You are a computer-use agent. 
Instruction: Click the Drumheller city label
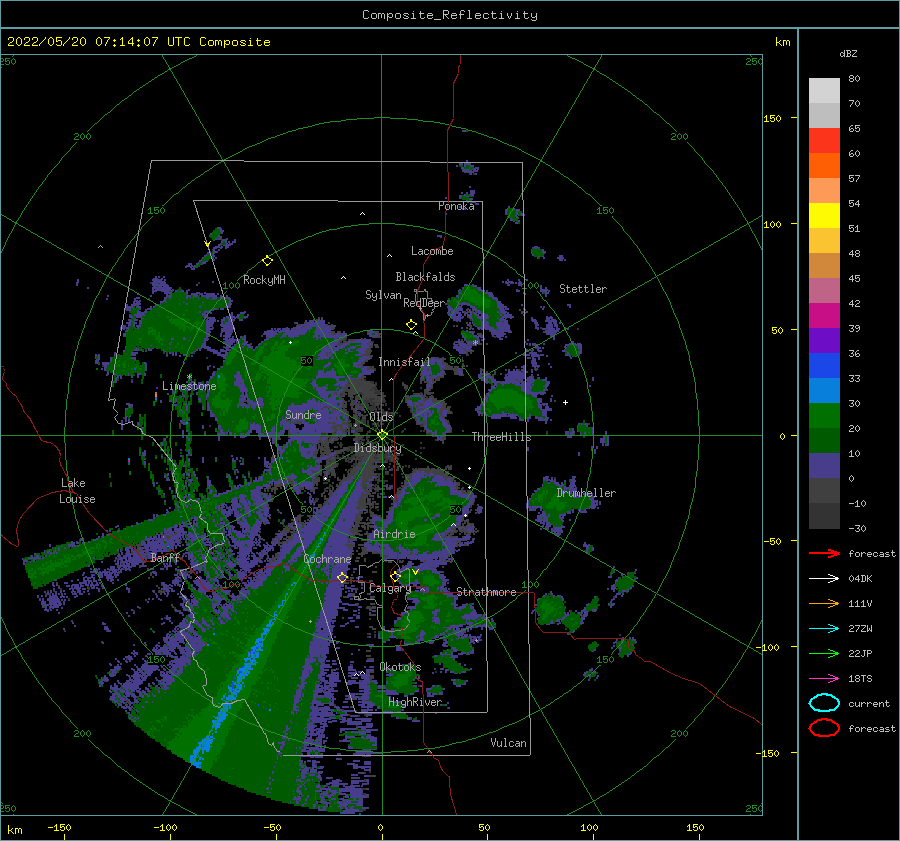586,493
